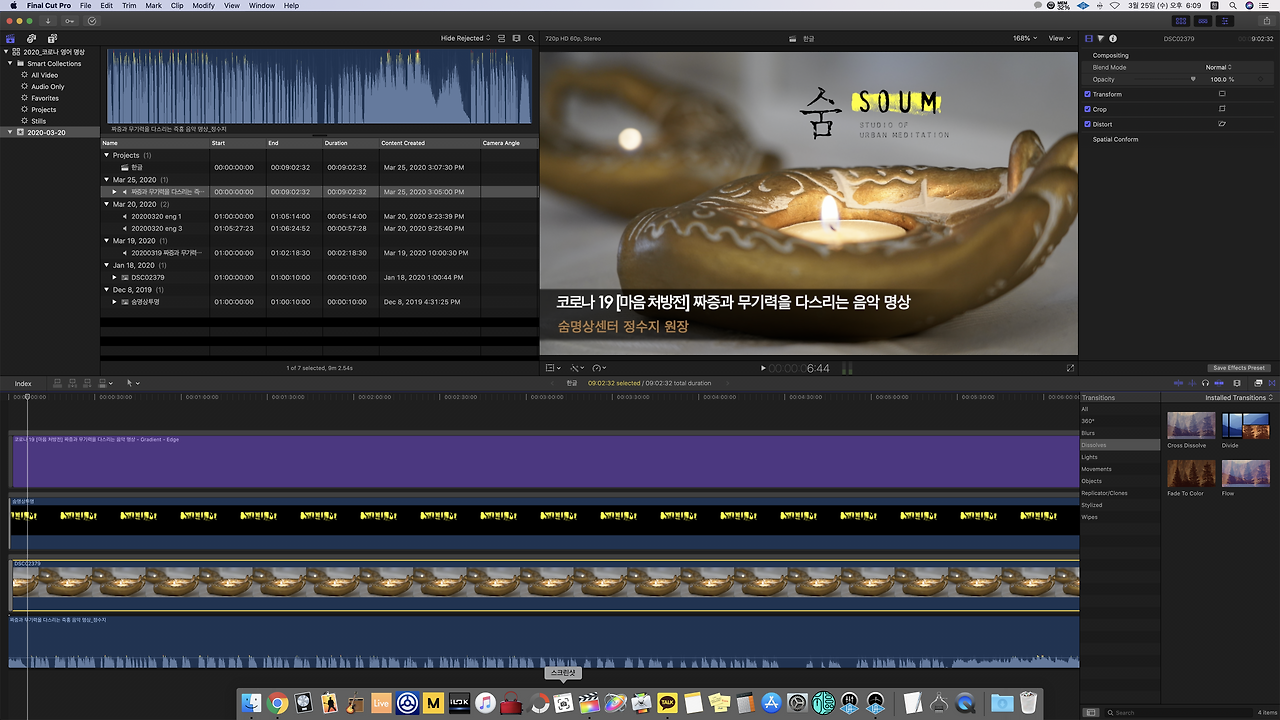Toggle the inspector panel layout button

click(x=1225, y=20)
